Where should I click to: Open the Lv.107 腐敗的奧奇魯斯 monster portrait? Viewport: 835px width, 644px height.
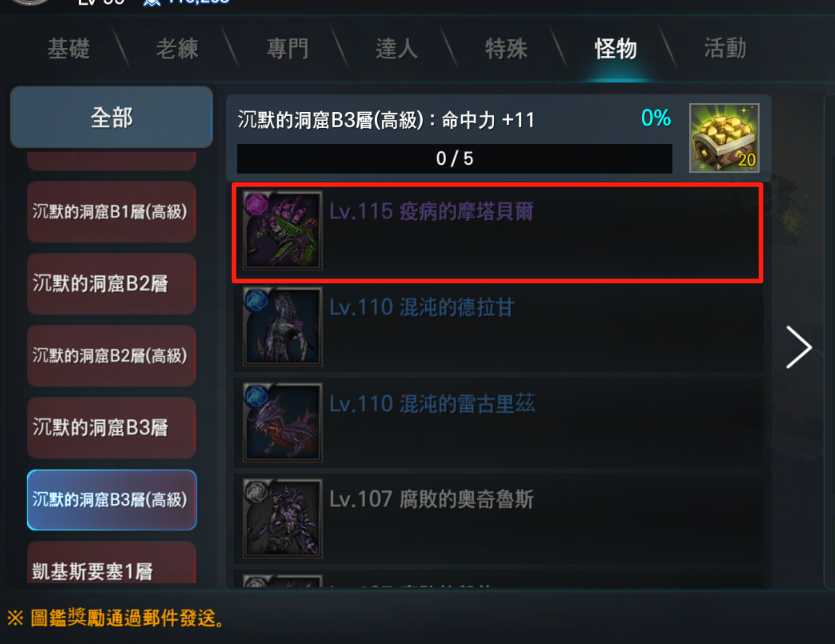click(x=282, y=518)
